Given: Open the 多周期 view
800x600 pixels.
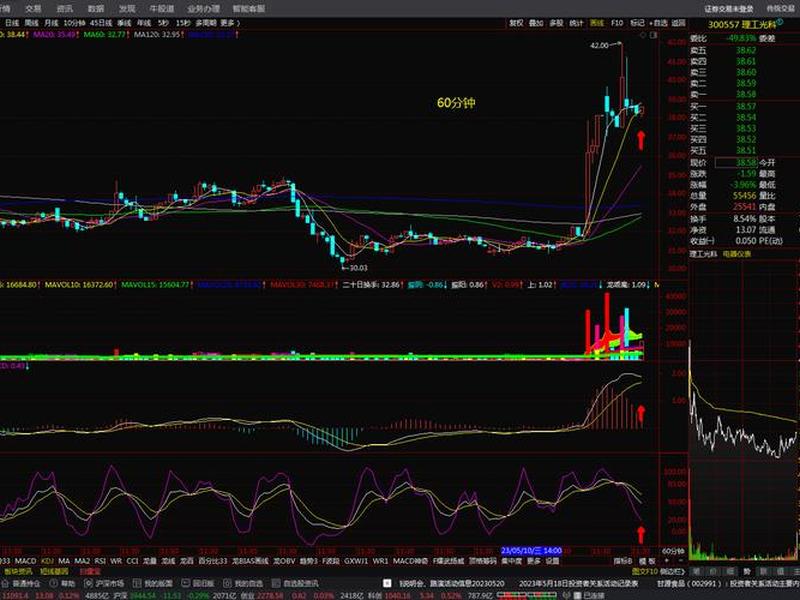Looking at the screenshot, I should (x=206, y=23).
